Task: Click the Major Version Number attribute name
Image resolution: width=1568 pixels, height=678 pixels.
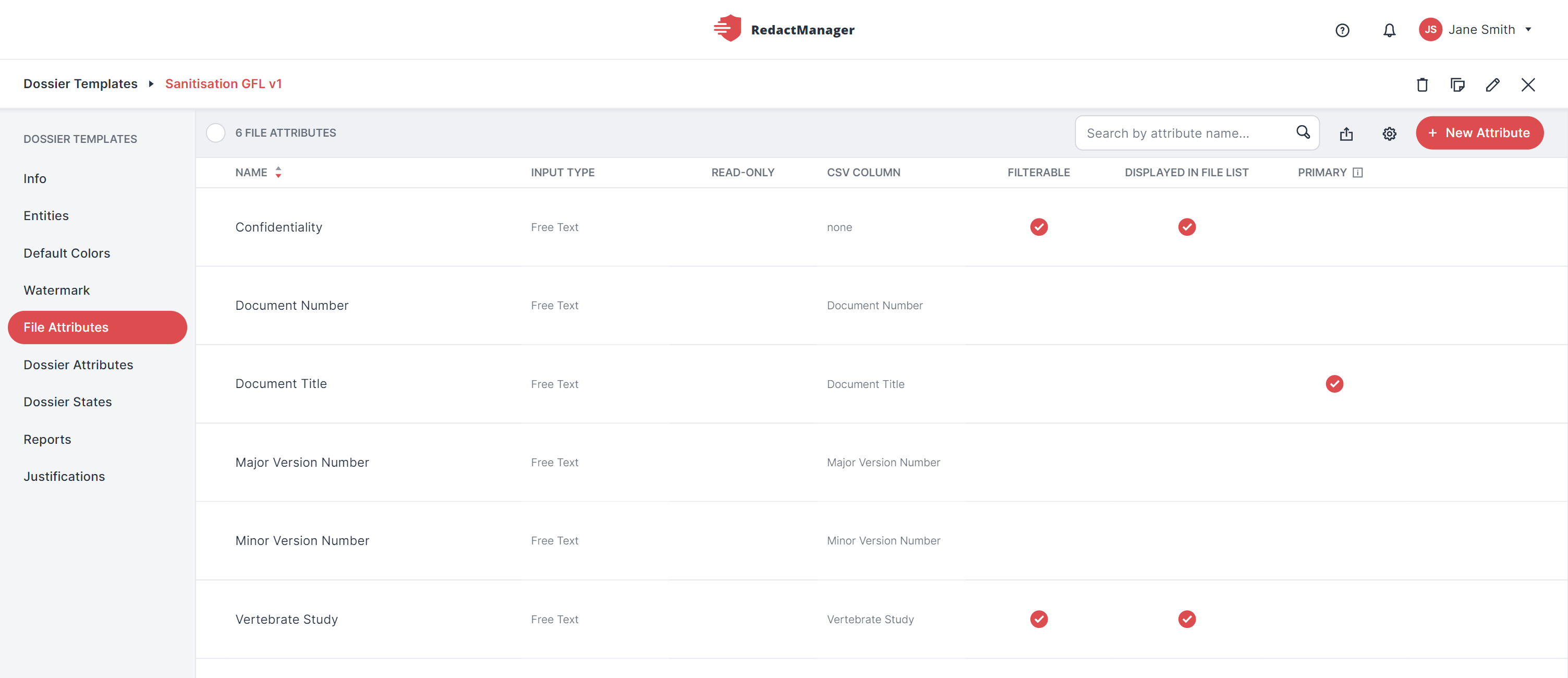Action: point(302,462)
